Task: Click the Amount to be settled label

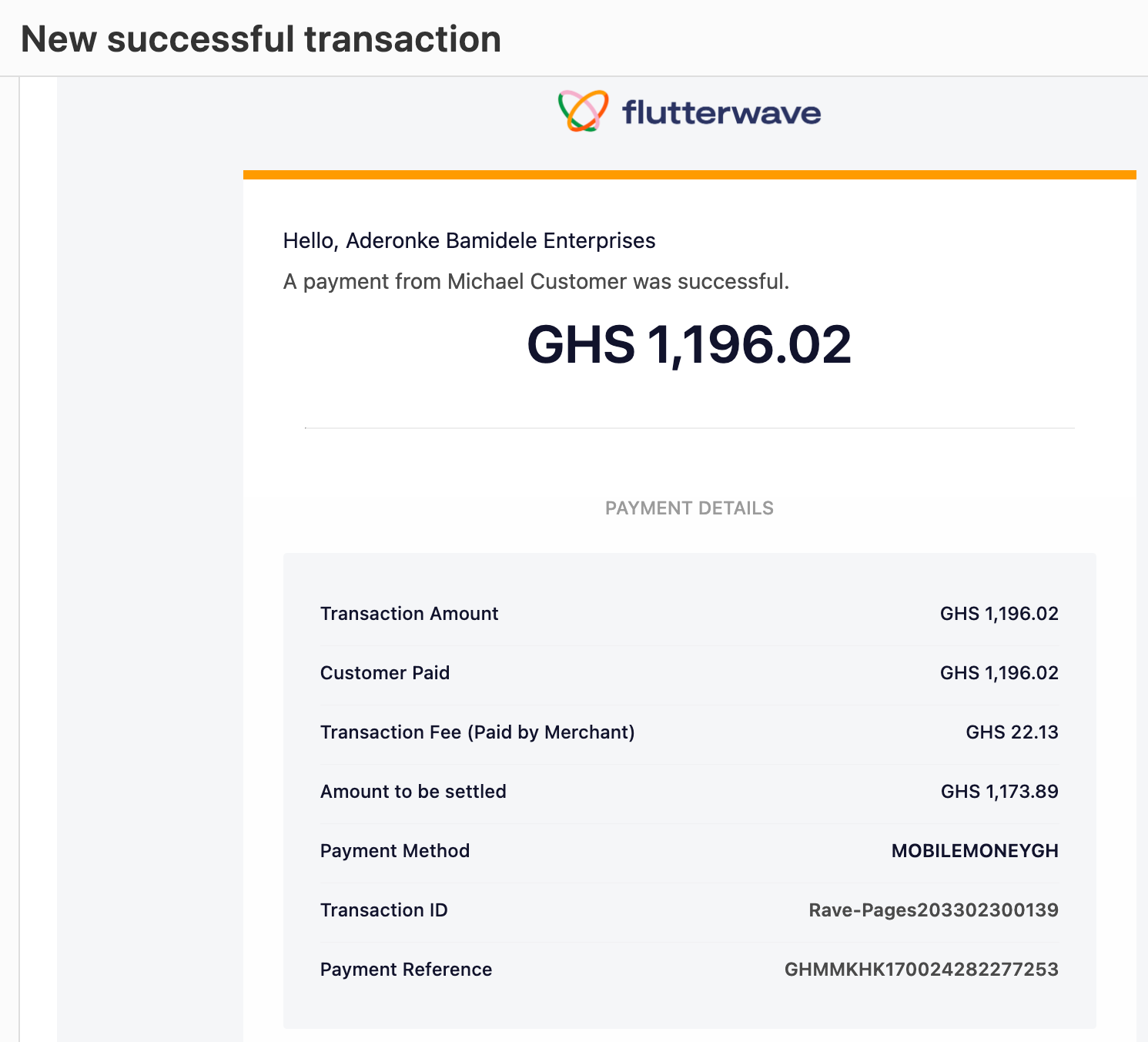Action: pos(413,792)
